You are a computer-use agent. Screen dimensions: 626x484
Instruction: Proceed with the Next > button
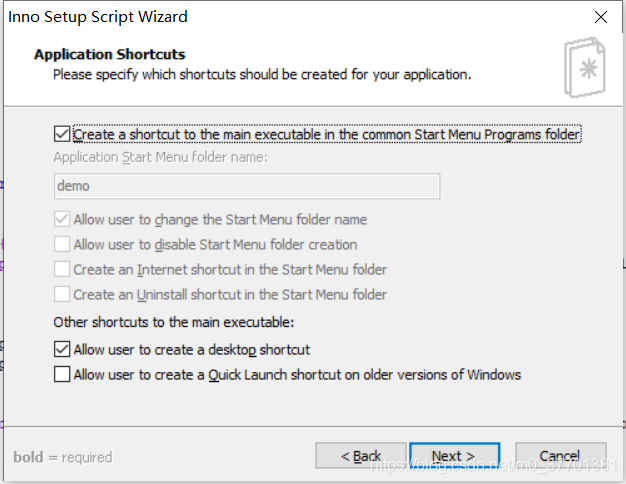pyautogui.click(x=454, y=456)
